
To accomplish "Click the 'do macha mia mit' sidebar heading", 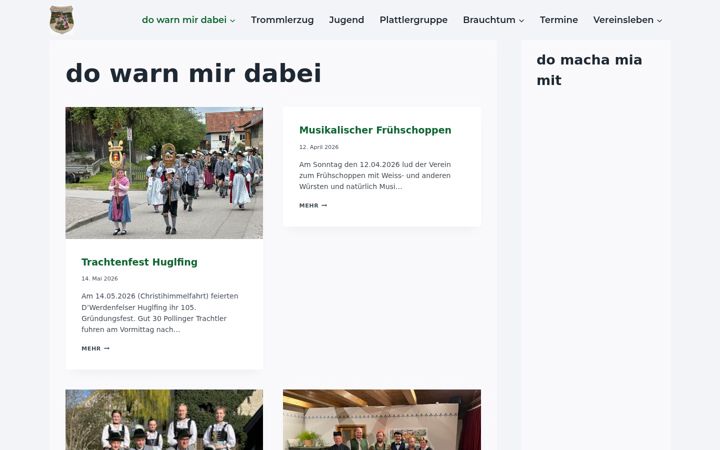I will coord(589,70).
